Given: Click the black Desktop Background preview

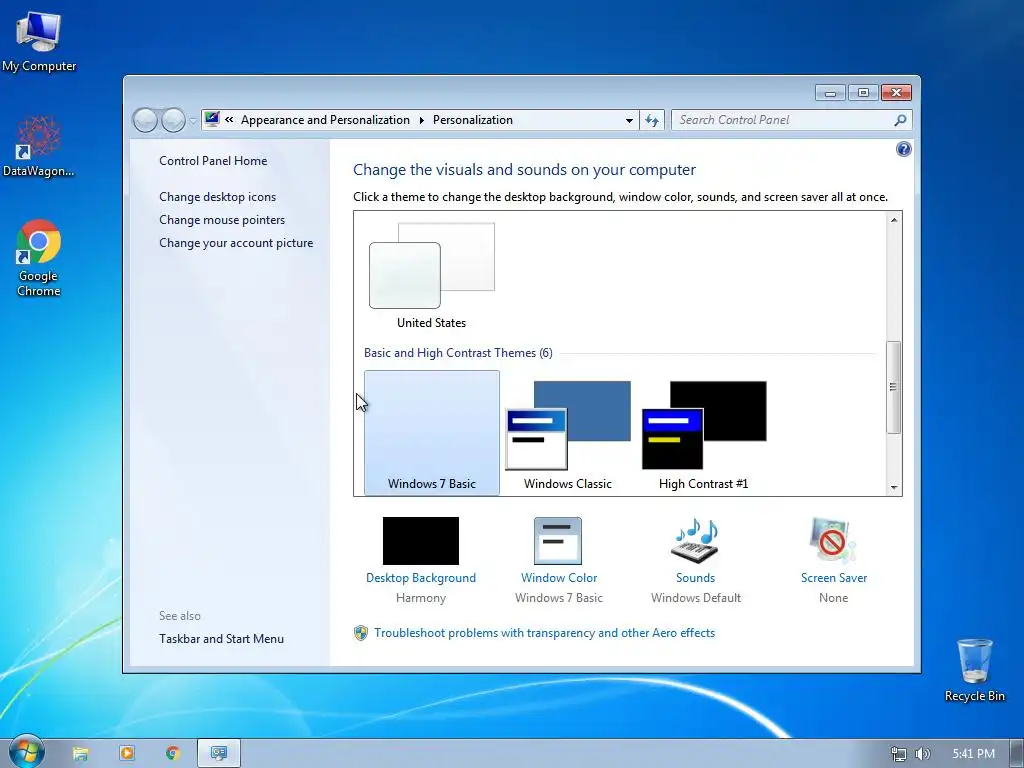Looking at the screenshot, I should (421, 541).
